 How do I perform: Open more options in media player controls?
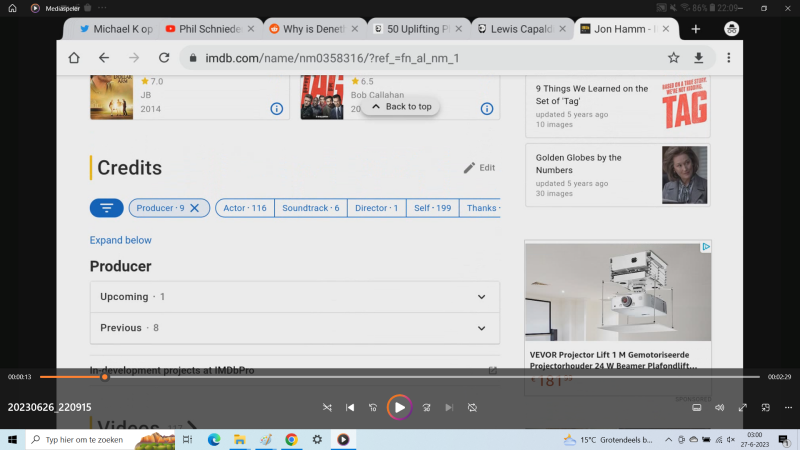tap(788, 408)
